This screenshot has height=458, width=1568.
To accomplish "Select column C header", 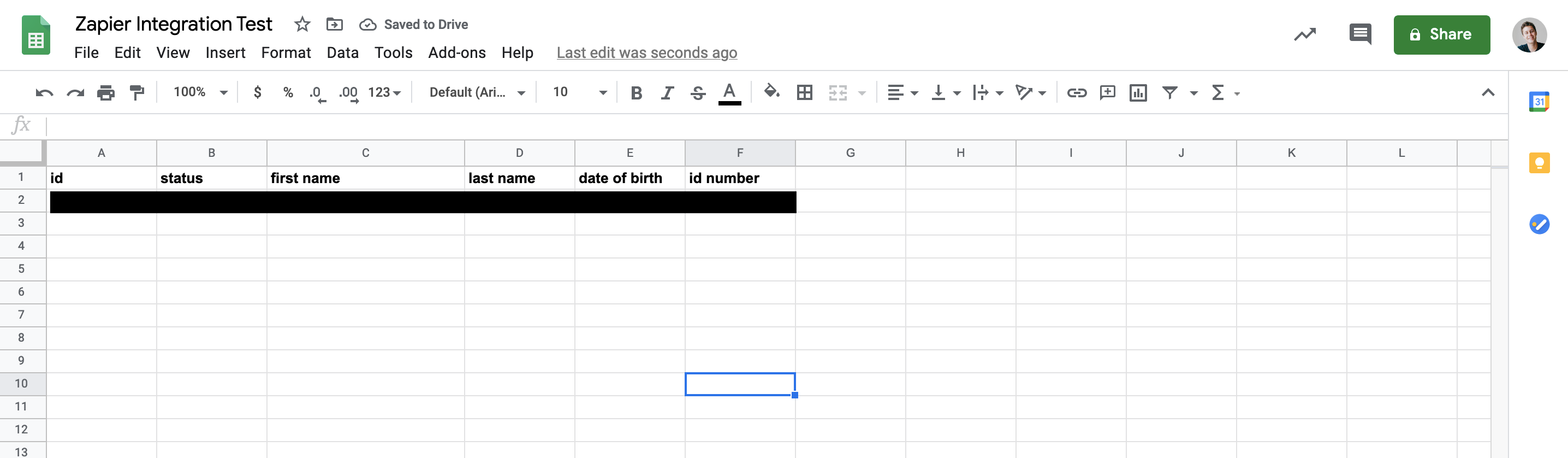I will coord(365,153).
